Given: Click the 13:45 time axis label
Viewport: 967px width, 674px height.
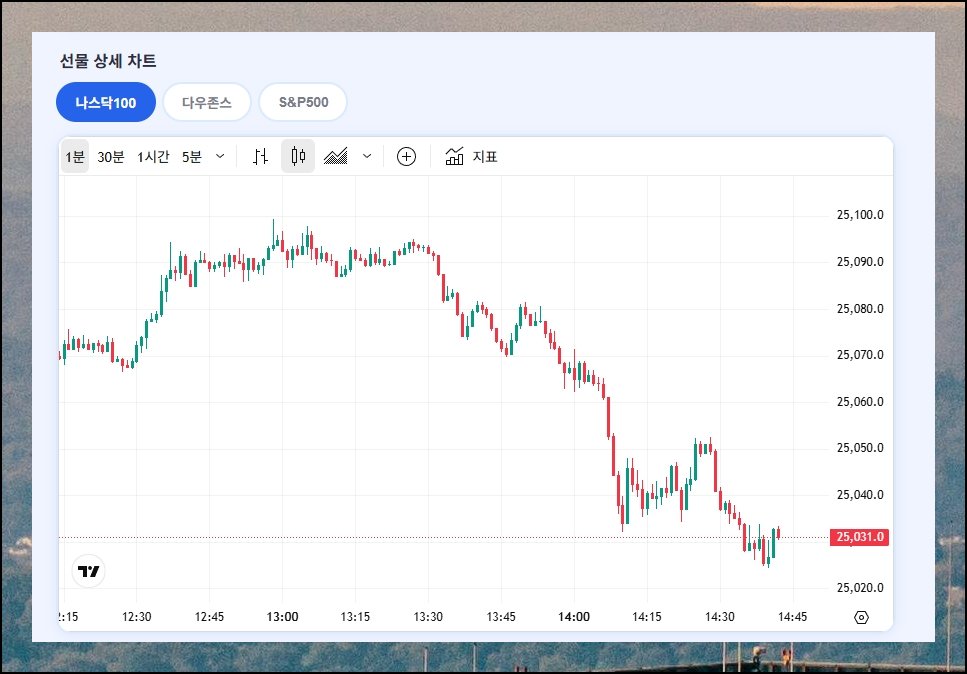Looking at the screenshot, I should (x=501, y=617).
